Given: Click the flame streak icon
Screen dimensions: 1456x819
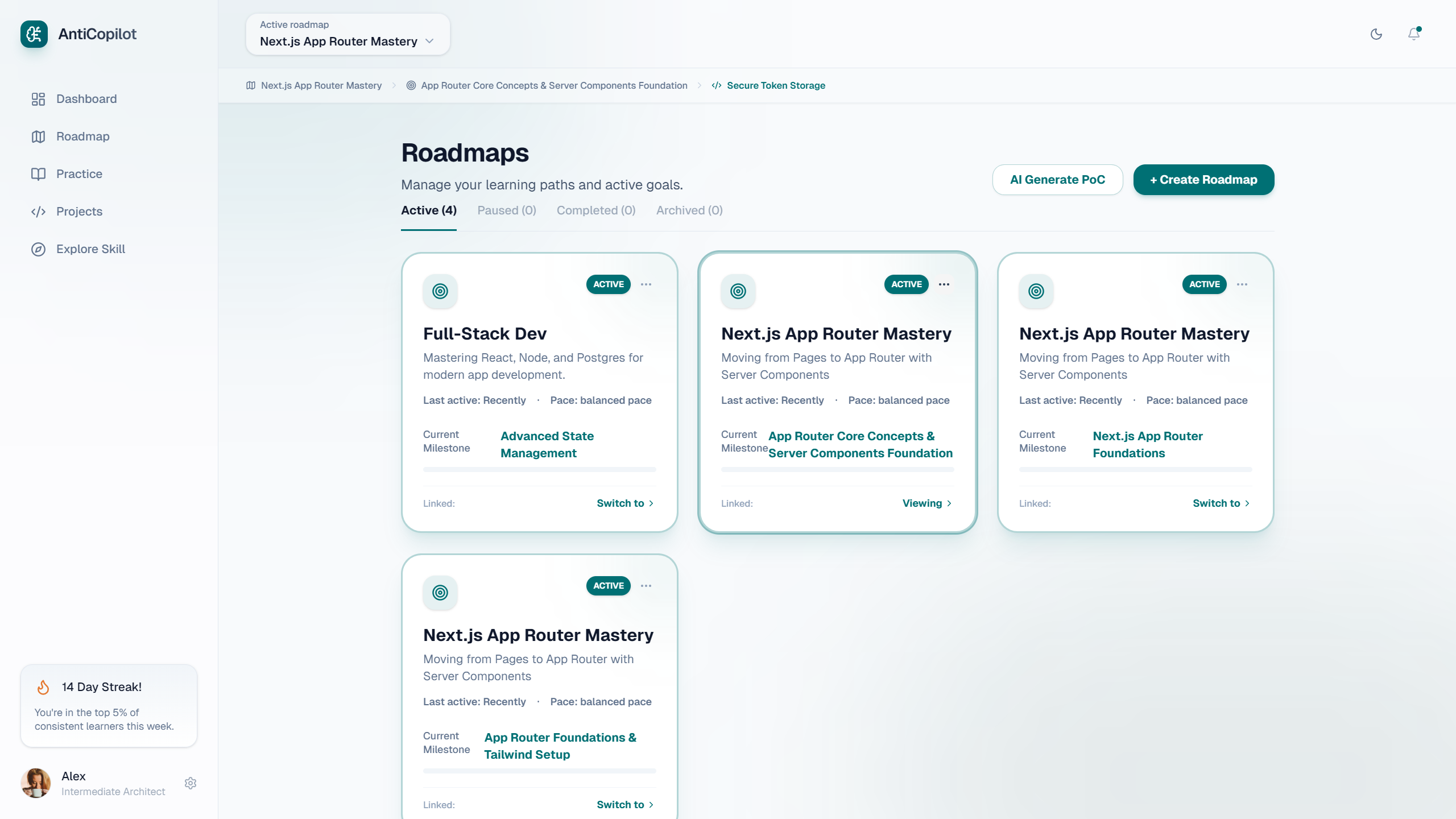Looking at the screenshot, I should click(x=43, y=687).
